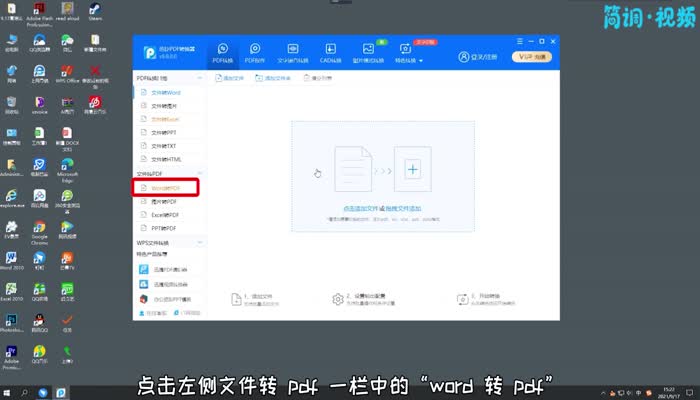Select 文件转Word in the sidebar

tap(165, 92)
